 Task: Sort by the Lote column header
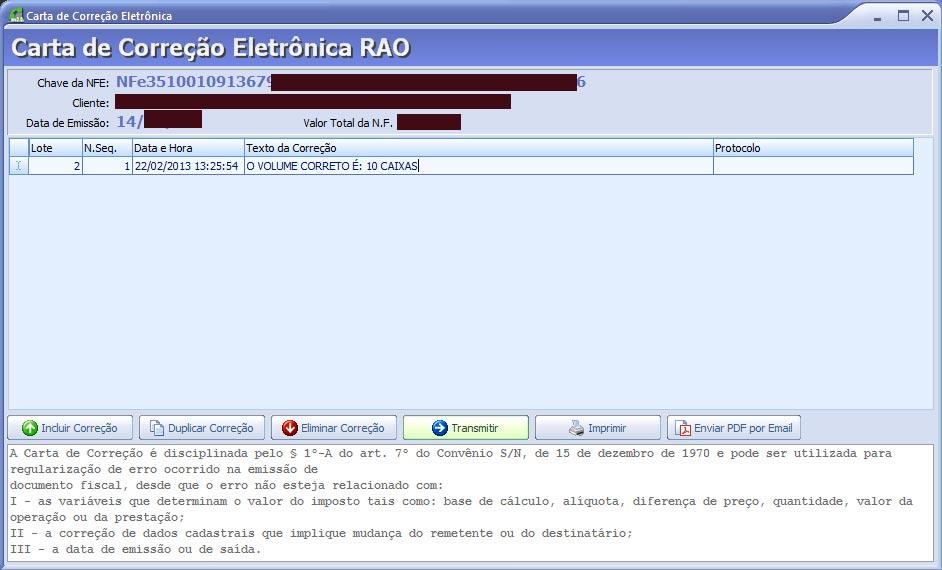click(x=55, y=148)
